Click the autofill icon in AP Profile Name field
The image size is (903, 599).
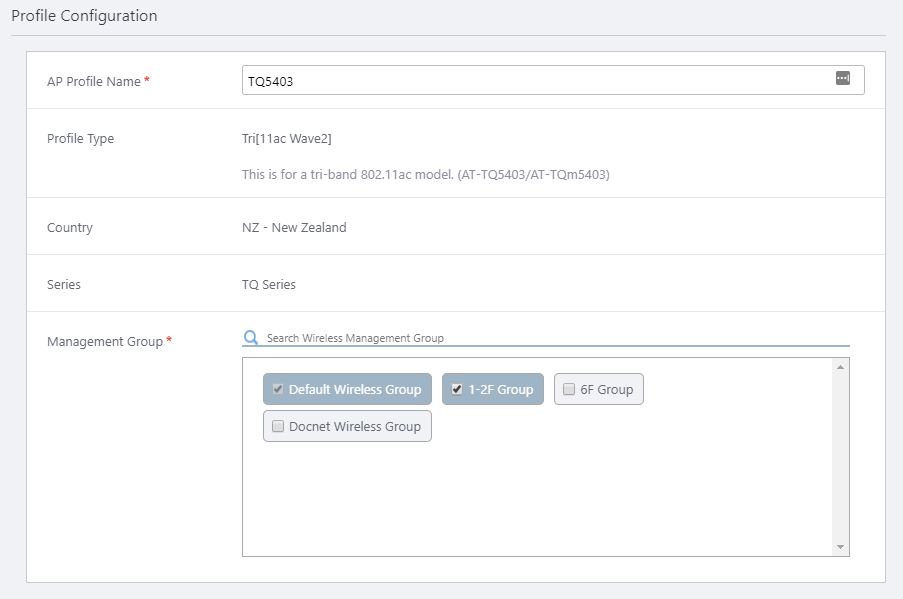pyautogui.click(x=842, y=79)
